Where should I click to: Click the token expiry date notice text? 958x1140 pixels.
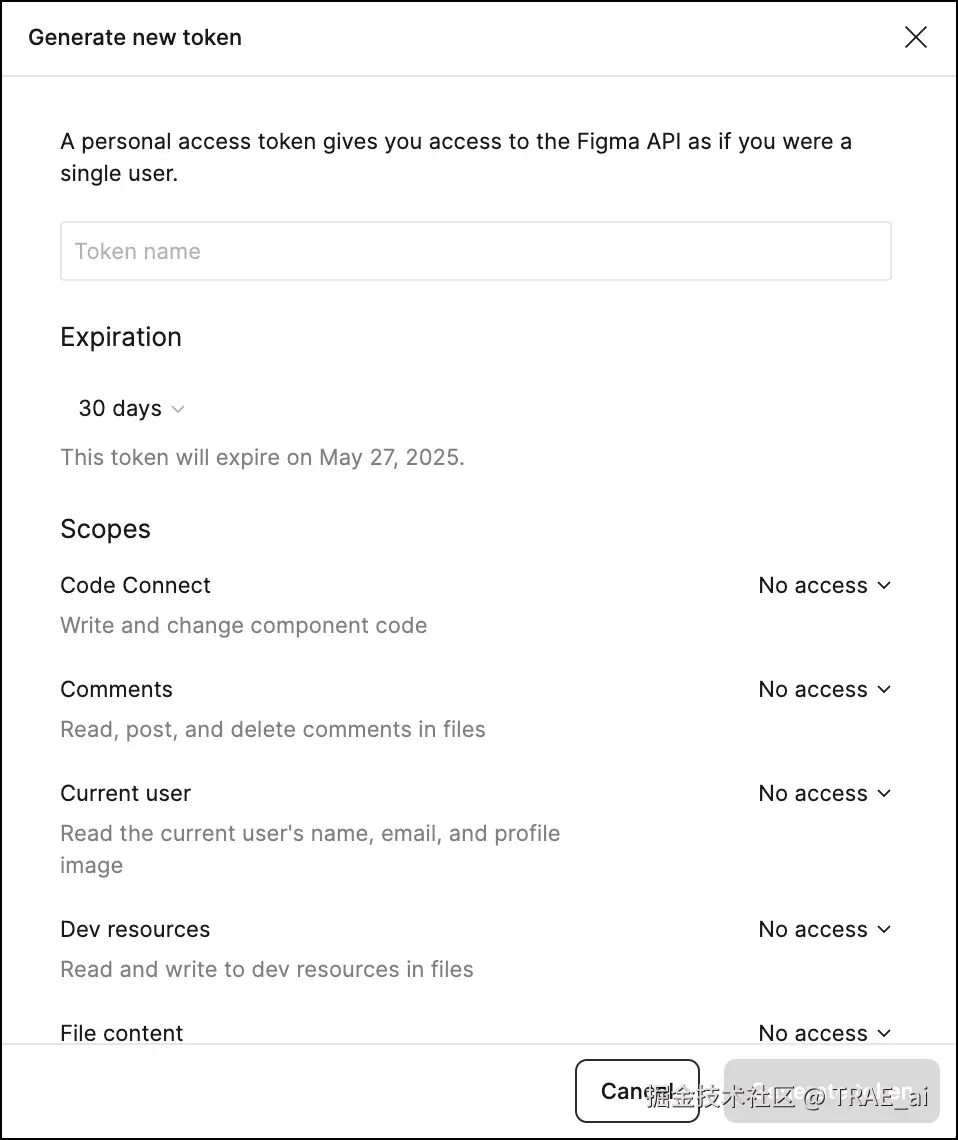click(262, 458)
